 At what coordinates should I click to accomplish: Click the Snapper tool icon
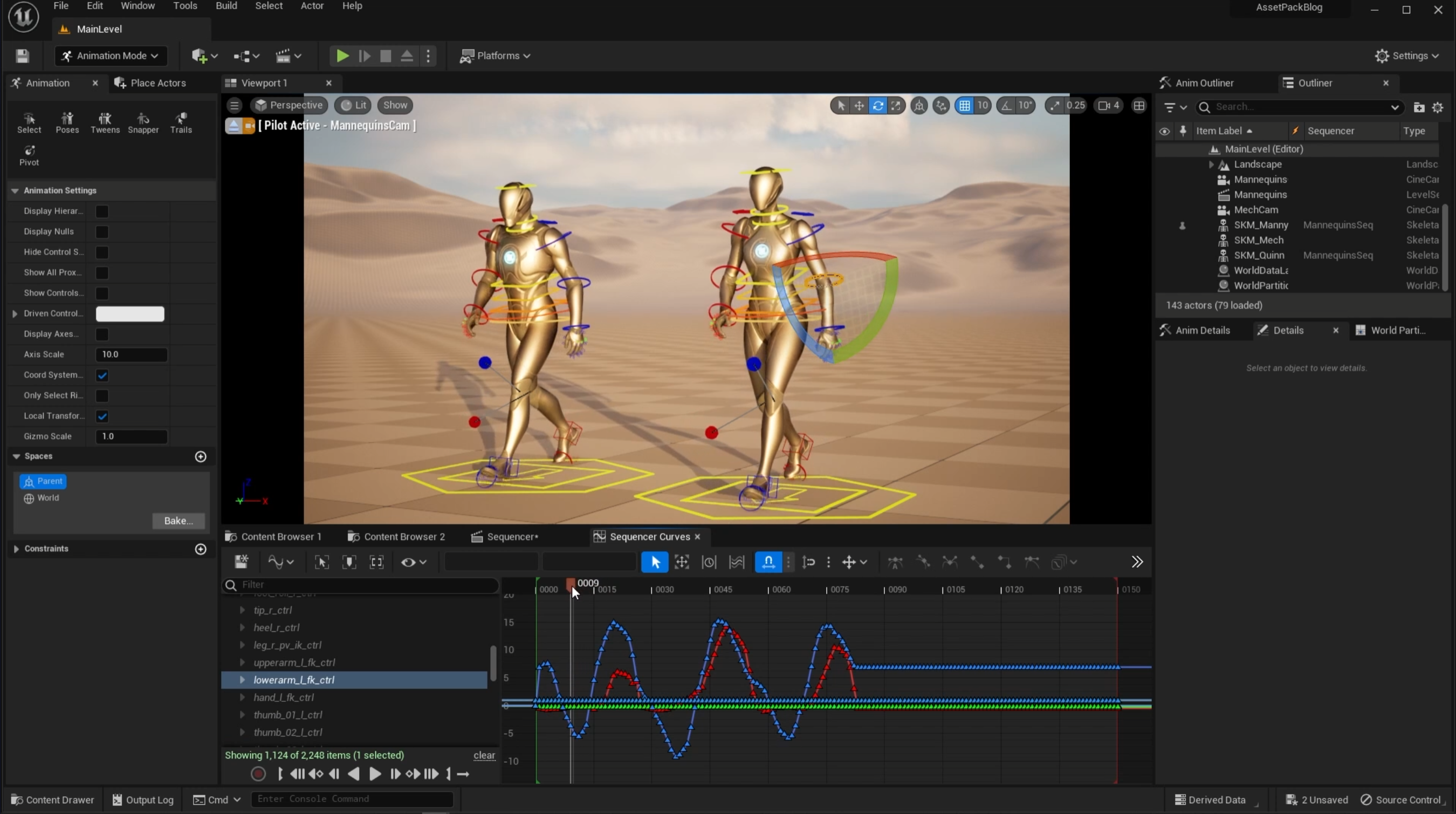click(x=143, y=121)
